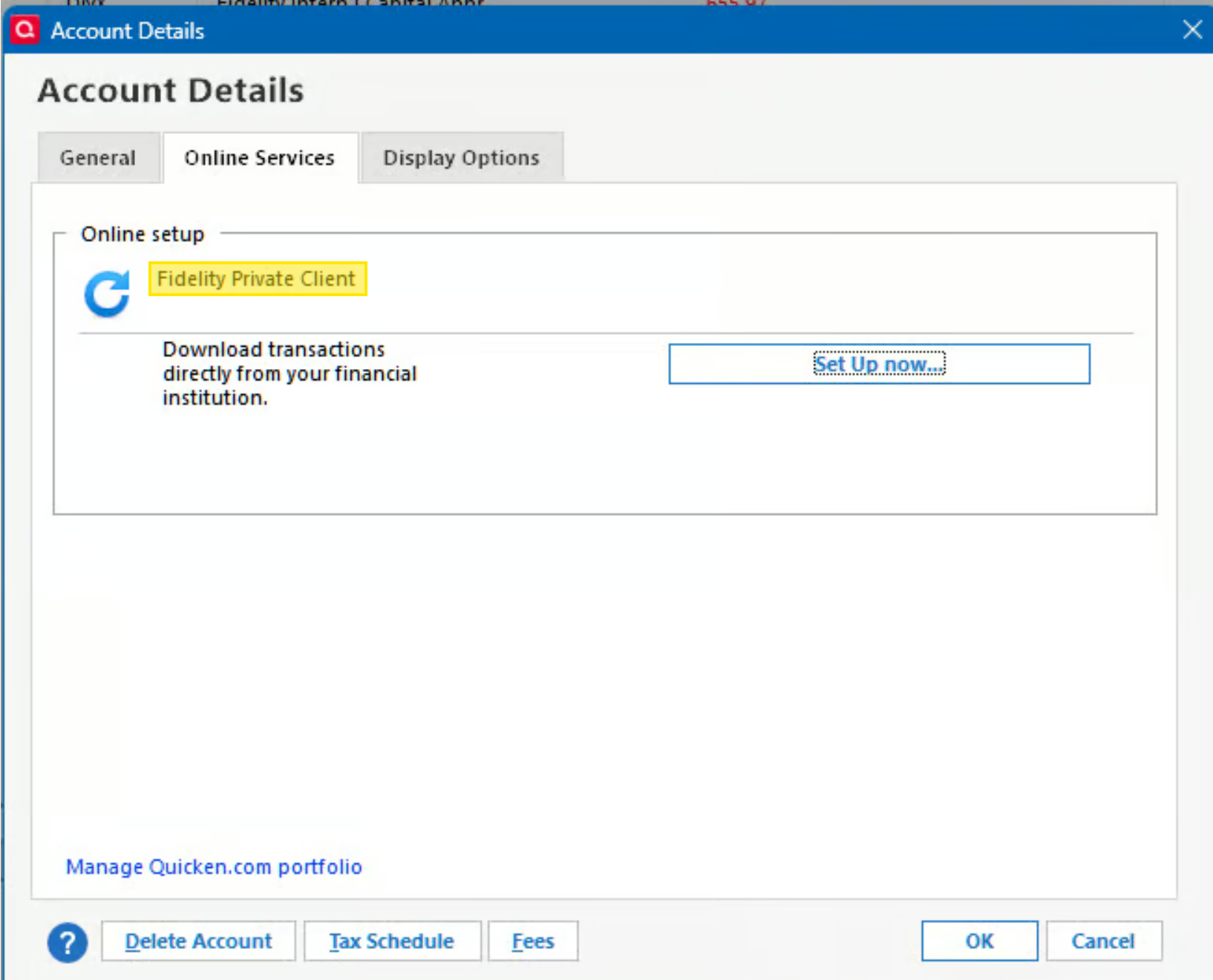Click the Fees button
Screen dimensions: 1213x980
tap(533, 941)
